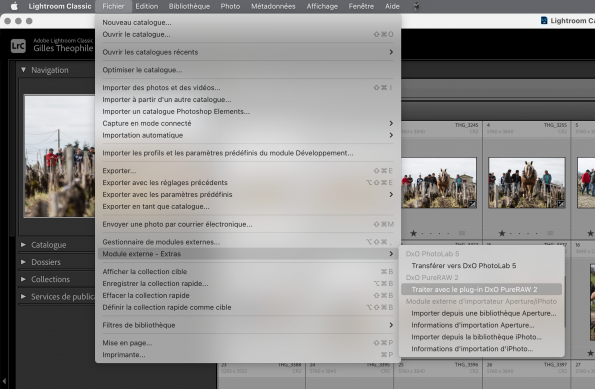
Task: Select Informations d'importation Aperture...
Action: click(x=482, y=325)
